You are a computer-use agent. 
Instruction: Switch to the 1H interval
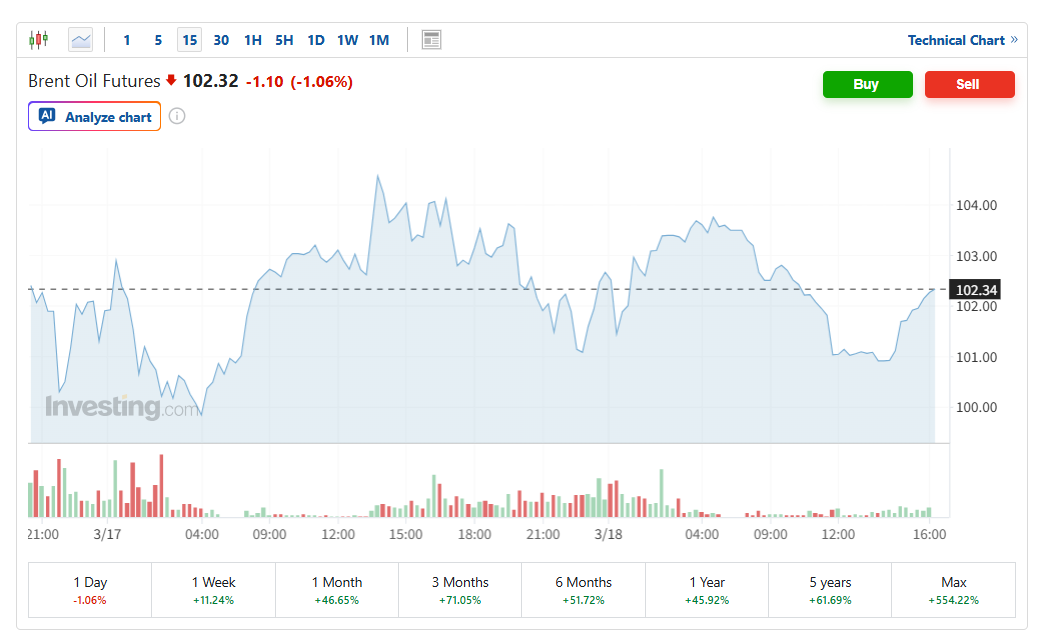253,40
